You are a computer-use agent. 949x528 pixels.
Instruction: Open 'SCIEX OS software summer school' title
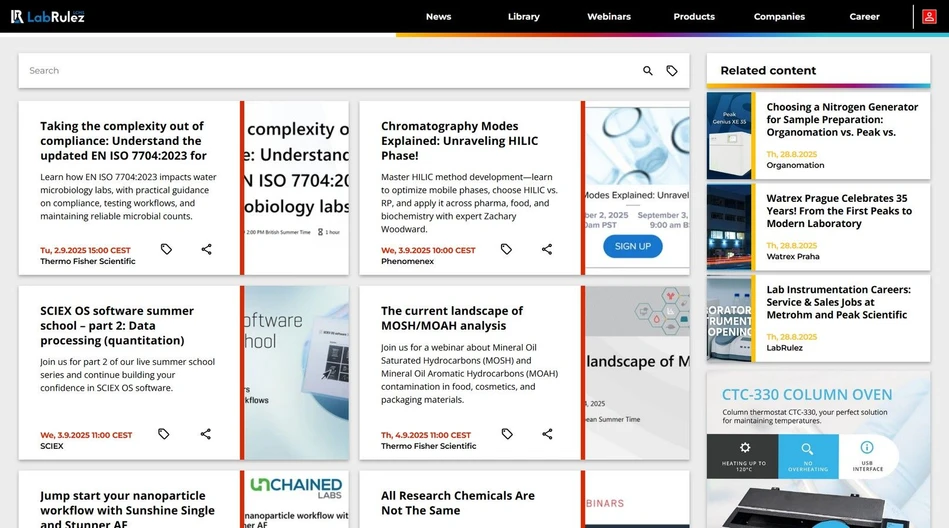click(117, 325)
